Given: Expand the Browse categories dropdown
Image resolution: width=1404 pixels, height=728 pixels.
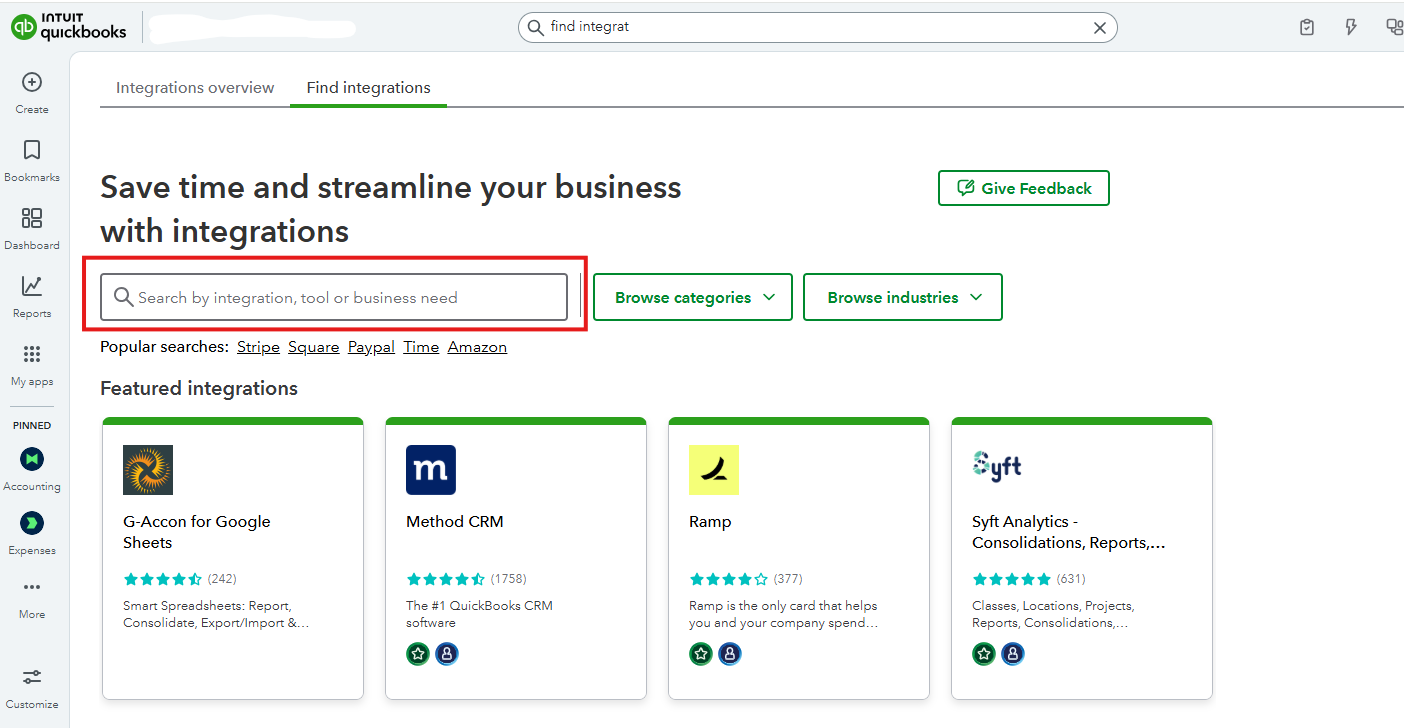Looking at the screenshot, I should click(693, 297).
